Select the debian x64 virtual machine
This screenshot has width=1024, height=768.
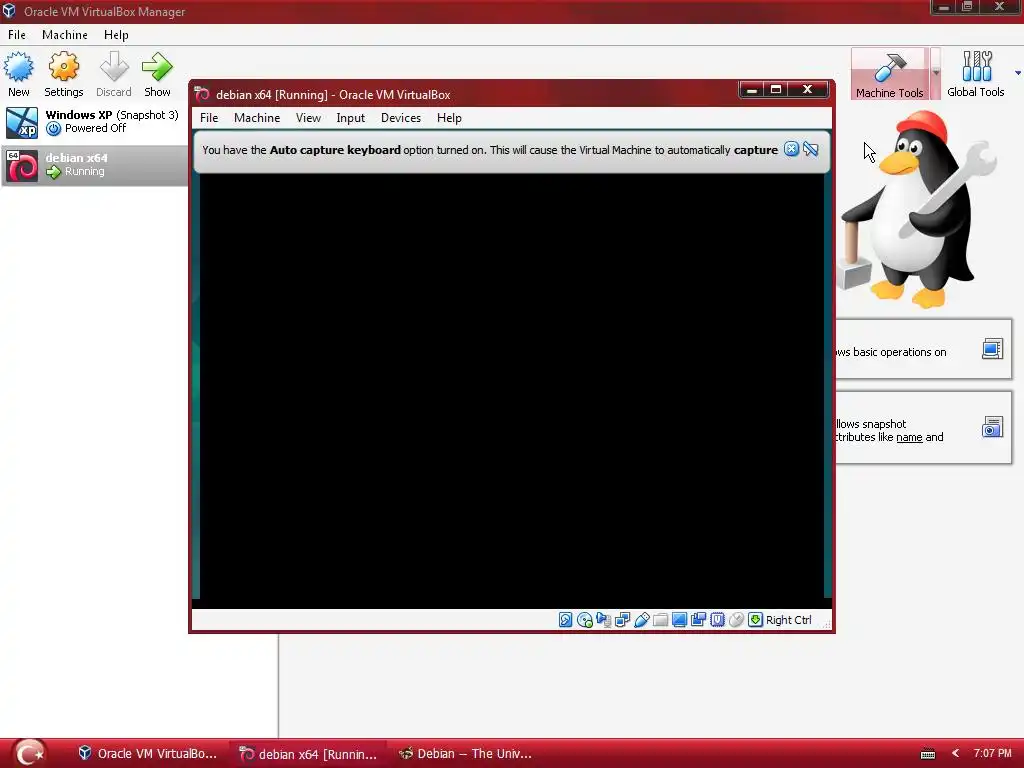point(94,165)
